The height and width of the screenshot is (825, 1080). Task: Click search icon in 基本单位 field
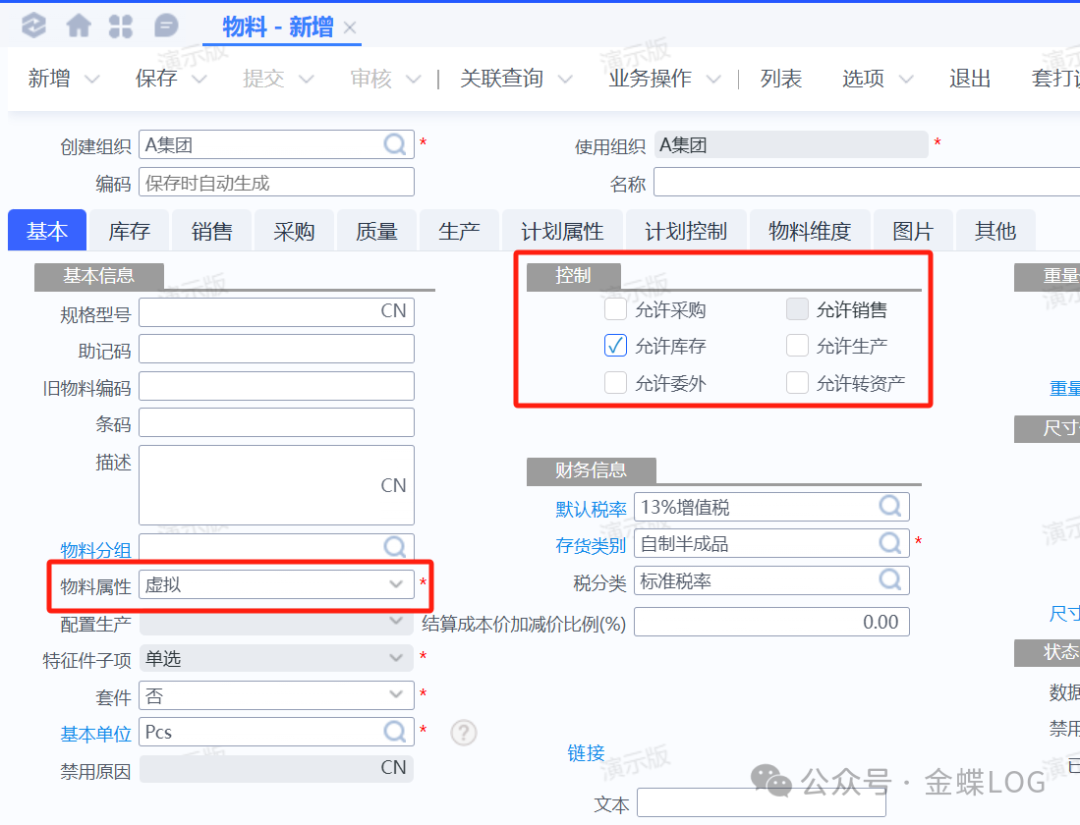pyautogui.click(x=396, y=731)
